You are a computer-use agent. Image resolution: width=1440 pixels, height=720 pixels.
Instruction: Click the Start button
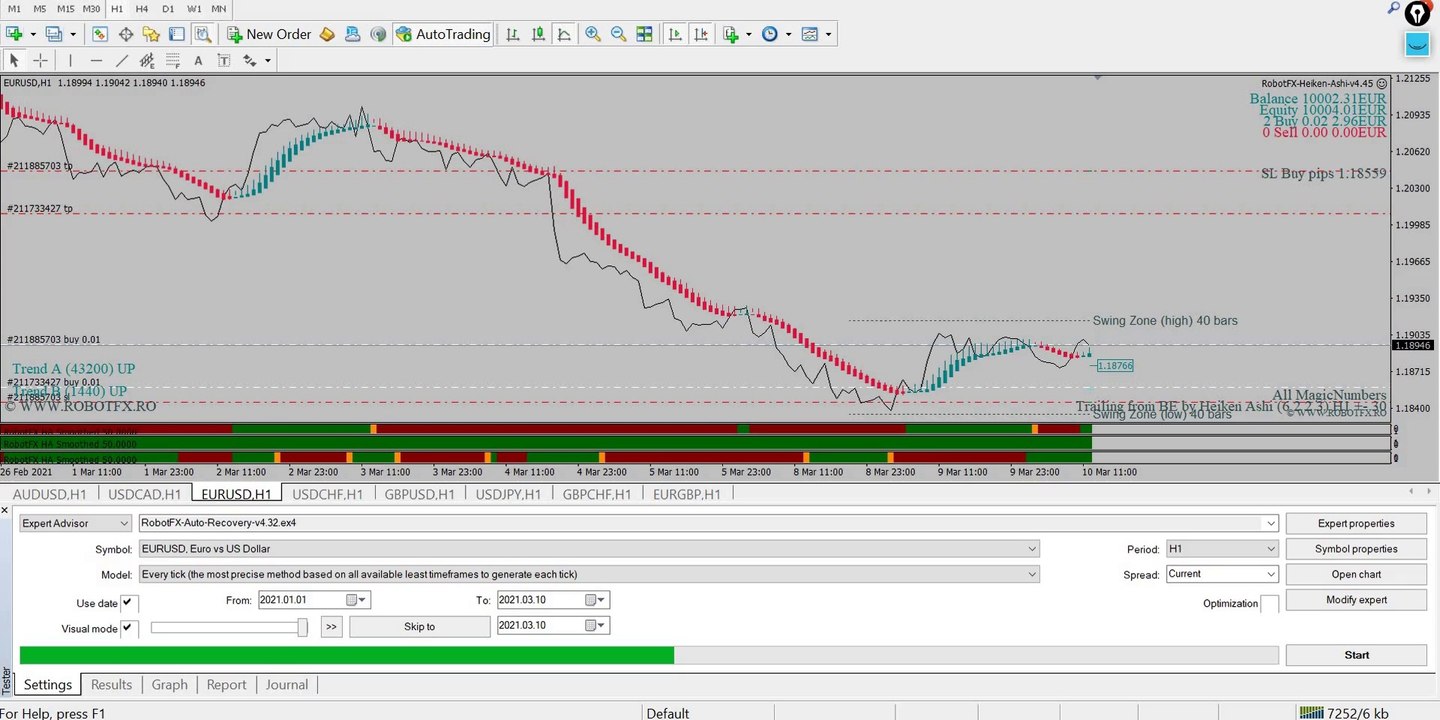point(1356,655)
